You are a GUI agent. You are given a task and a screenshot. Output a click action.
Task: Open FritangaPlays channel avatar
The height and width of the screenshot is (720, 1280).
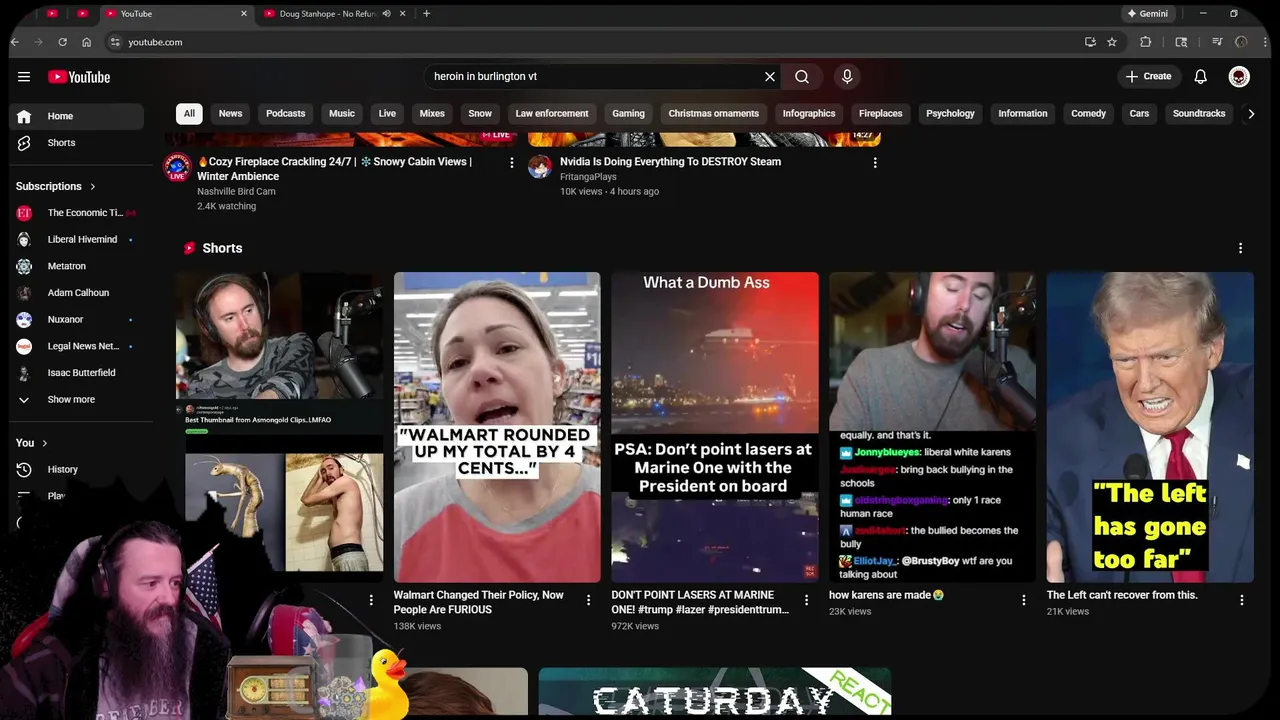(540, 167)
